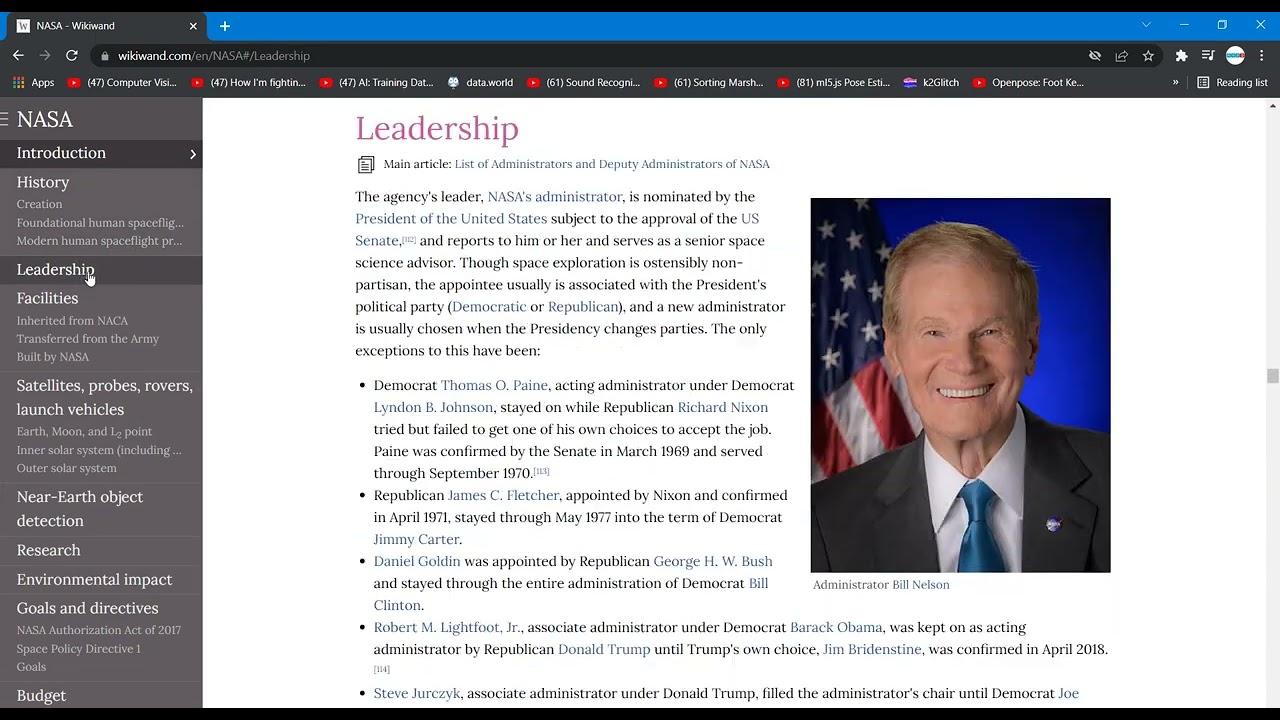Open the Sound Recogni... bookmark
The image size is (1280, 720).
point(583,83)
